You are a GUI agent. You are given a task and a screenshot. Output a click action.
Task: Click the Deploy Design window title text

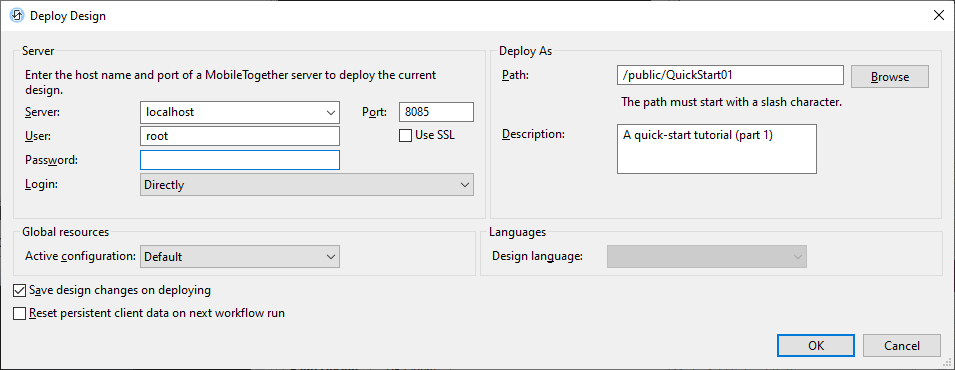68,16
